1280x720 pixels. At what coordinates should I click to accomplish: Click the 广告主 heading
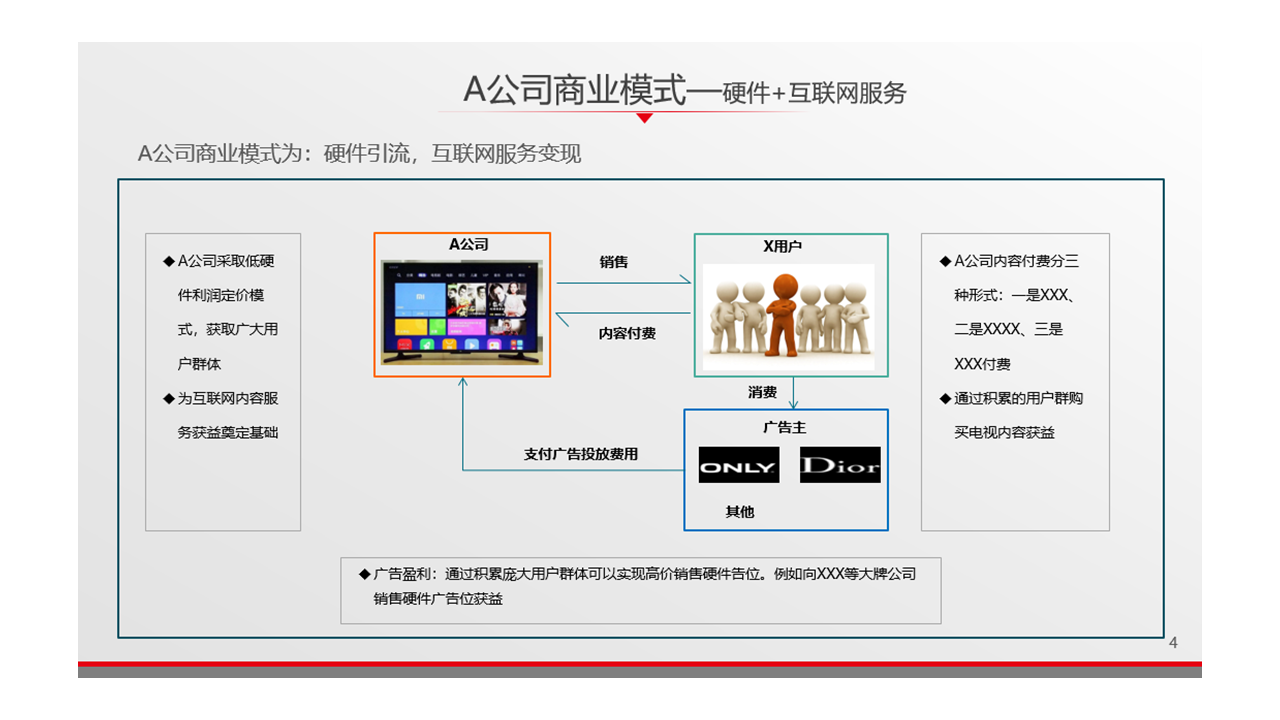[784, 427]
